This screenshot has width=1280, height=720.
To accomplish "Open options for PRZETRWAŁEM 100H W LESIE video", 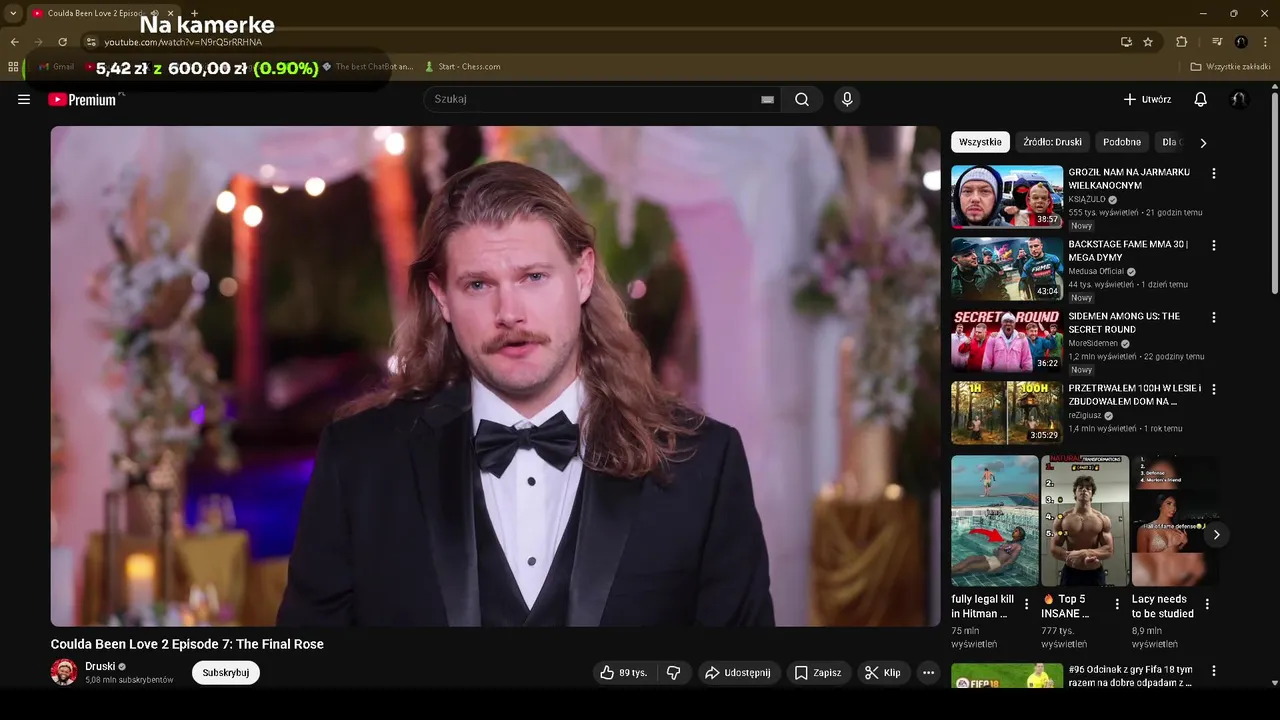I will (x=1214, y=389).
